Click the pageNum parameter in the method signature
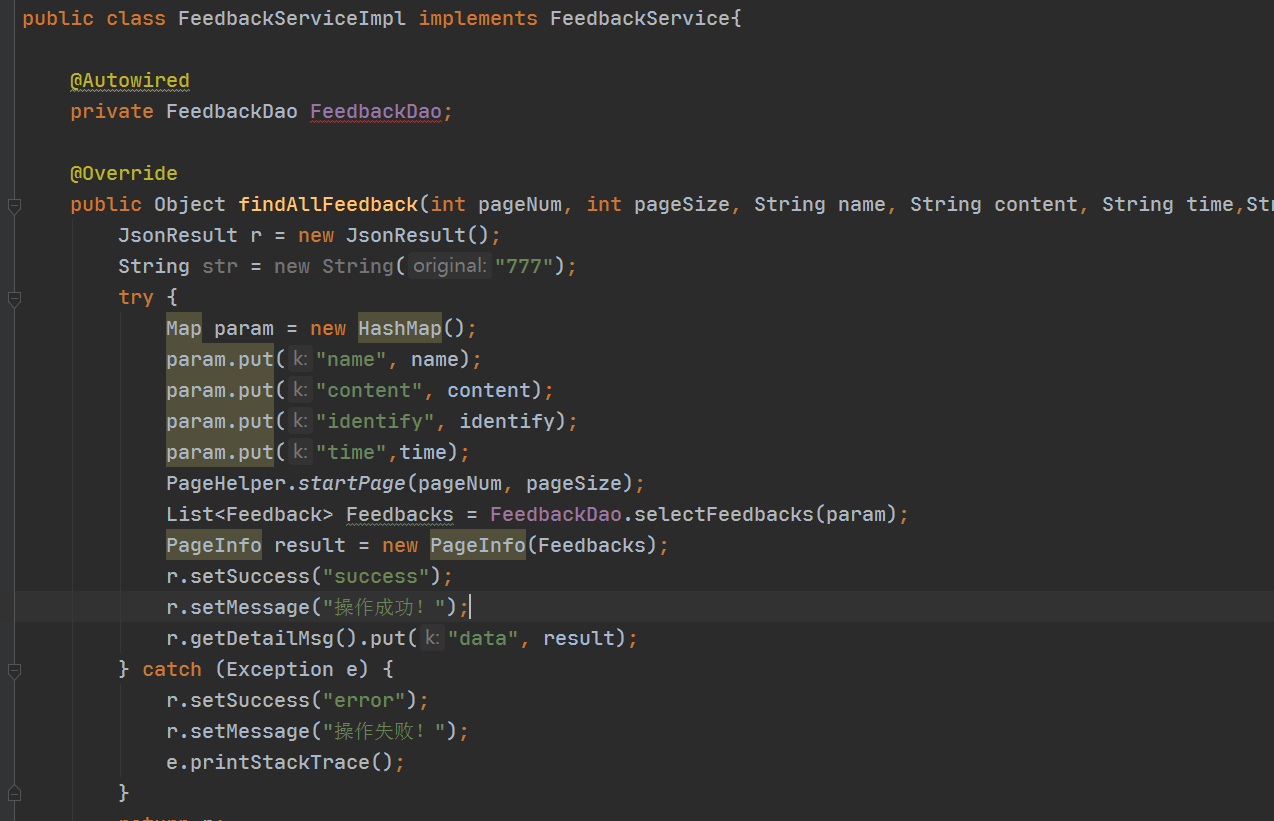 point(520,204)
